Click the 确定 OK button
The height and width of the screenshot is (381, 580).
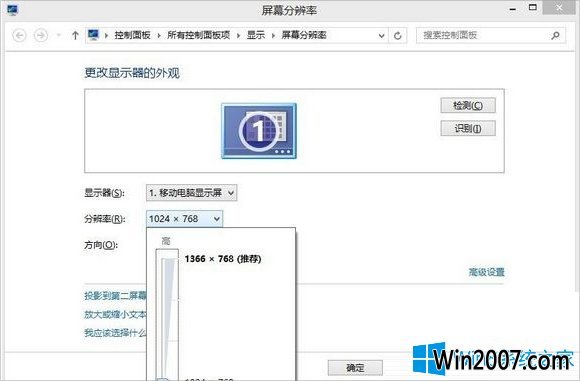click(x=355, y=368)
